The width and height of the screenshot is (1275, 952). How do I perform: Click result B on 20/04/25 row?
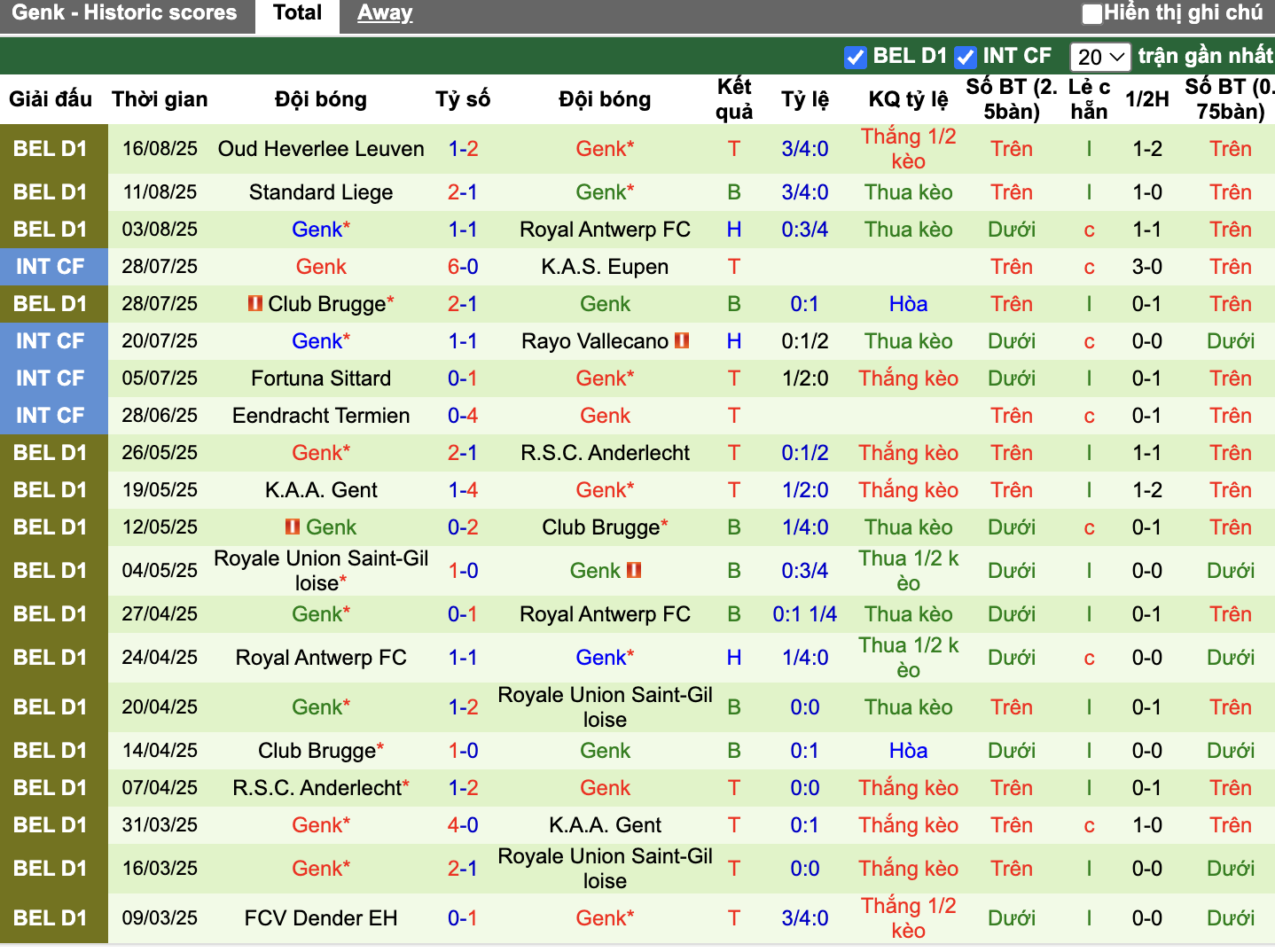tap(734, 707)
